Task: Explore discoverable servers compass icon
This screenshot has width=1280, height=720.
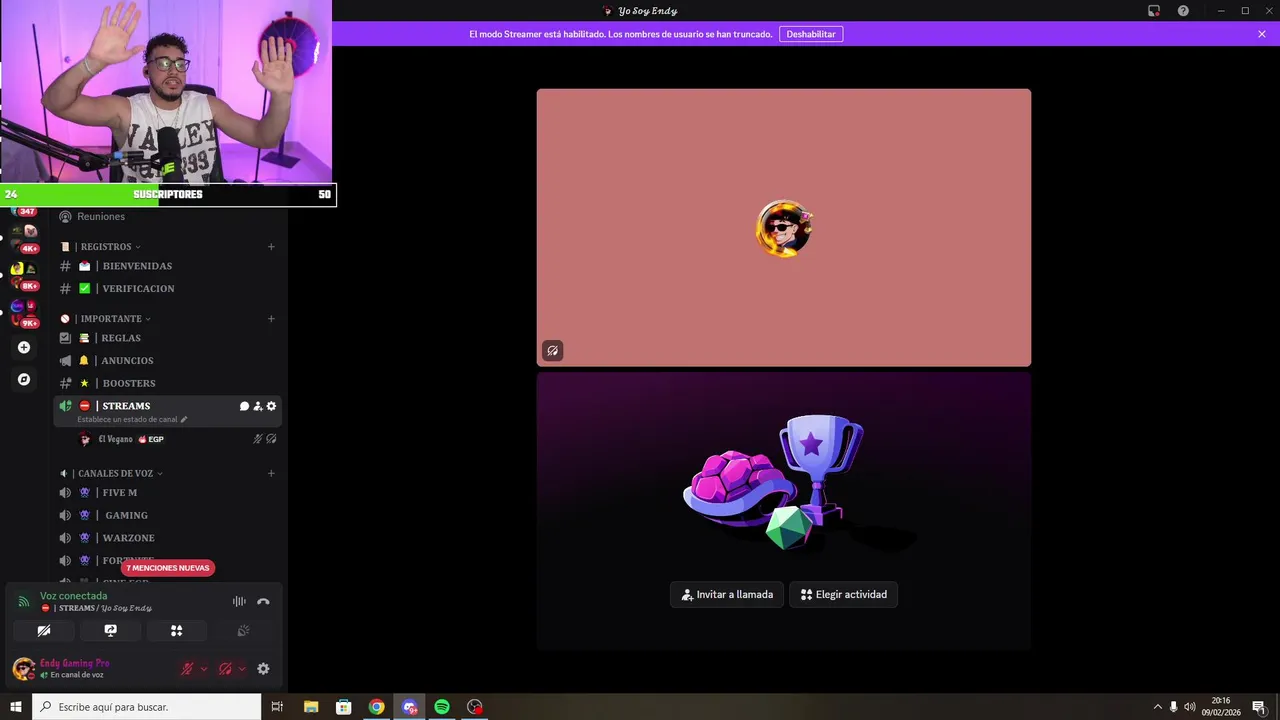Action: [x=24, y=380]
